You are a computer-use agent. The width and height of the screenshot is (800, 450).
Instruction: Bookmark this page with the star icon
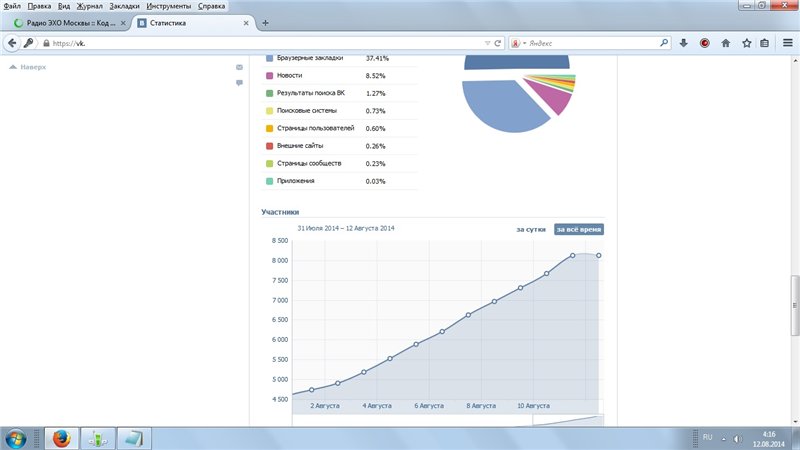(x=745, y=43)
